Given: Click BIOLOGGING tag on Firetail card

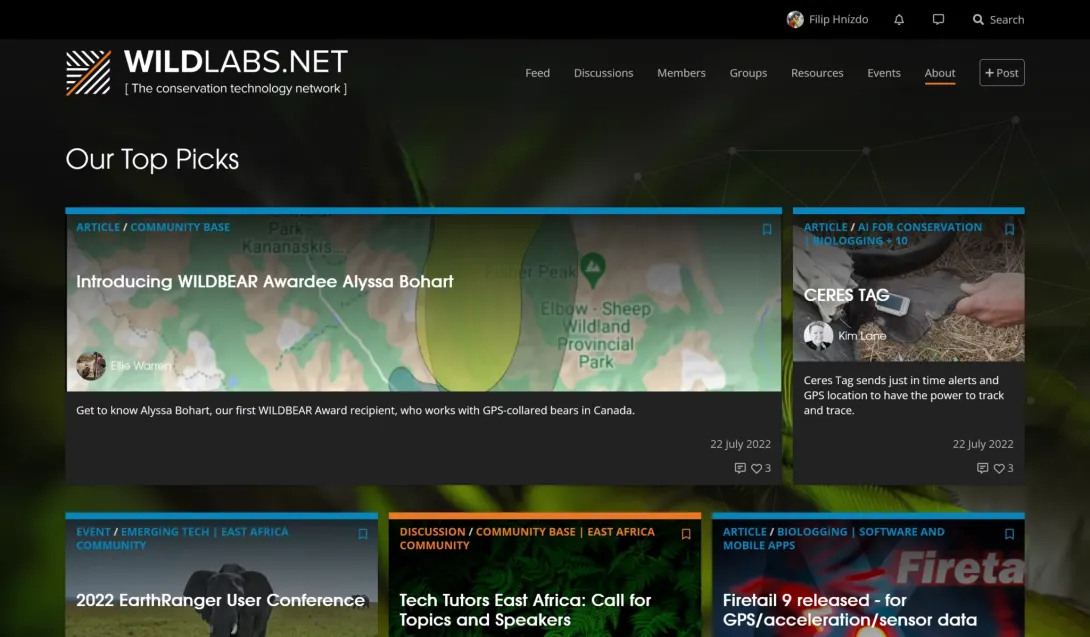Looking at the screenshot, I should pos(812,531).
